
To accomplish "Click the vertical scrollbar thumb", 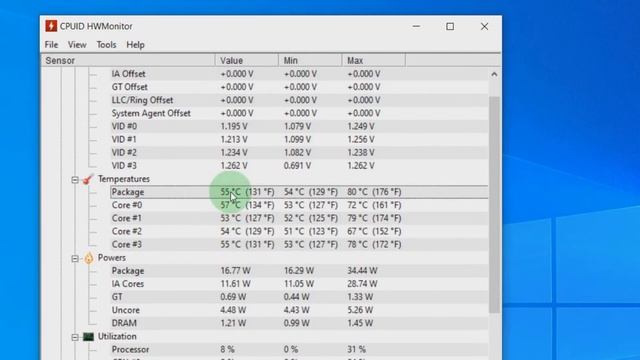I will click(494, 204).
